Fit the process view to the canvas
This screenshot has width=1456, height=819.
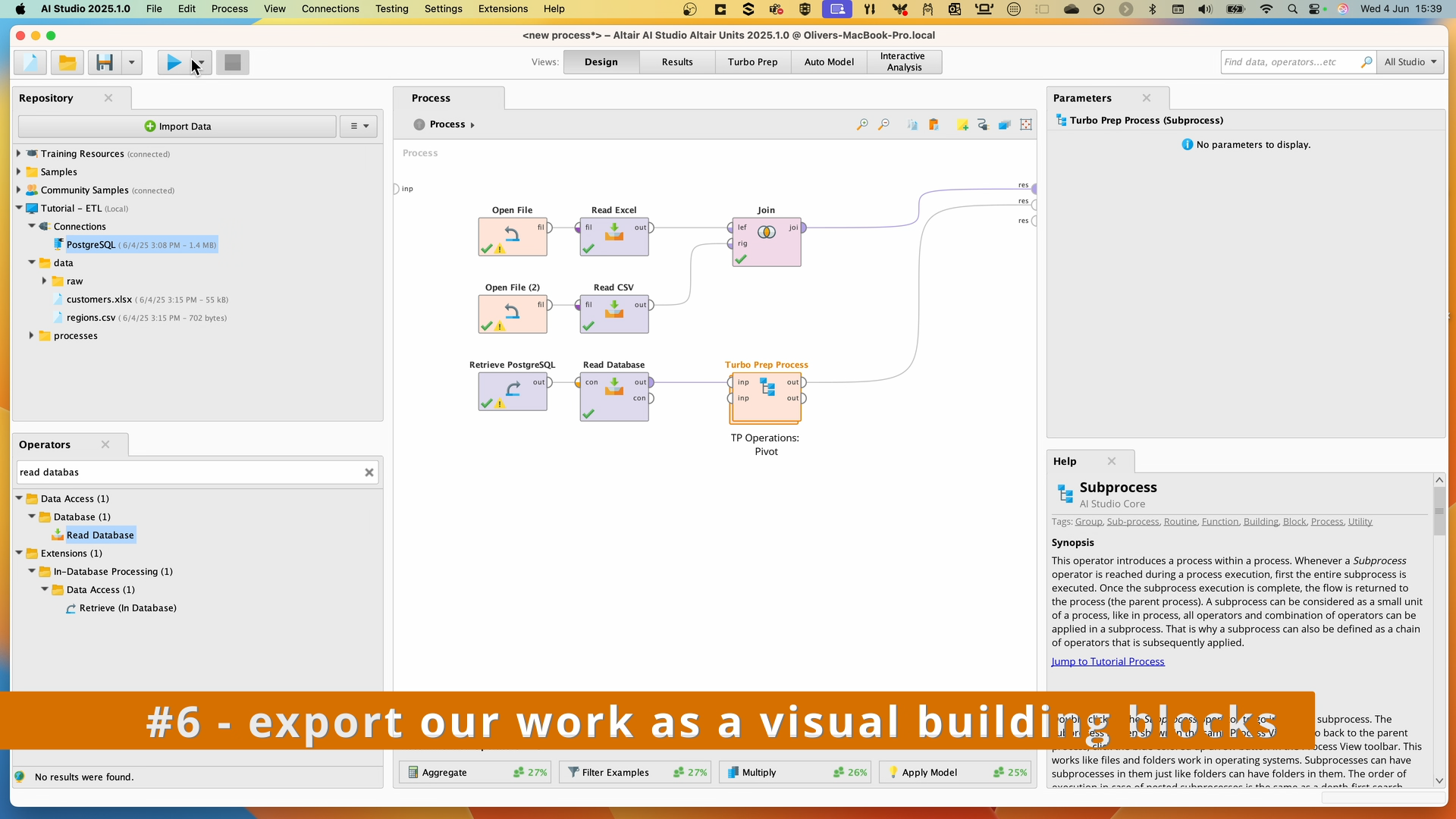coord(1025,124)
